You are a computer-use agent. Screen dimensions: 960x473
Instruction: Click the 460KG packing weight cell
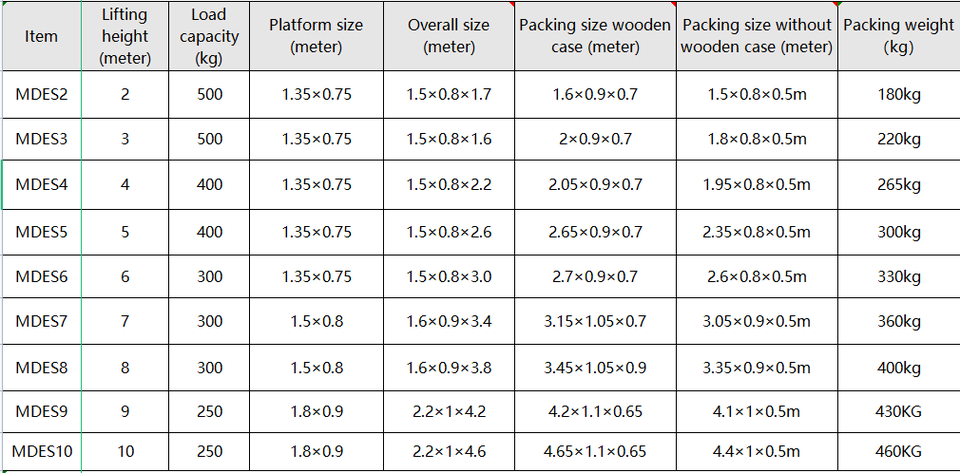click(x=898, y=452)
